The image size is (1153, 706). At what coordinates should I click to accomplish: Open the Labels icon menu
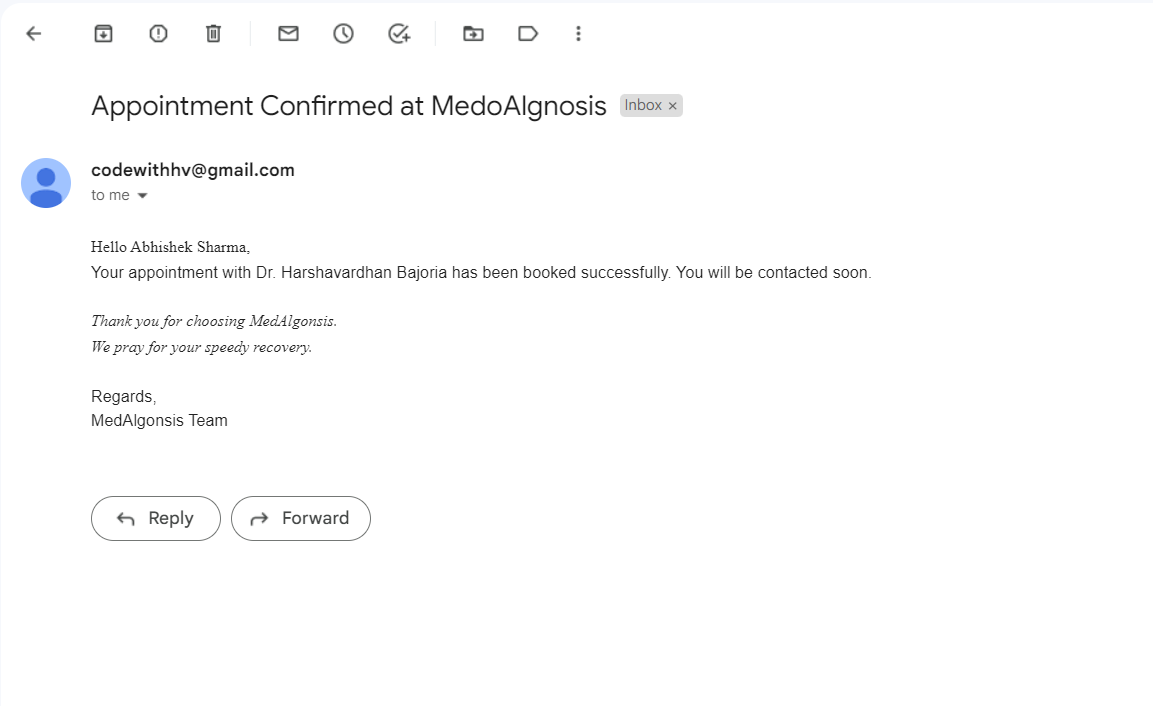[x=528, y=34]
